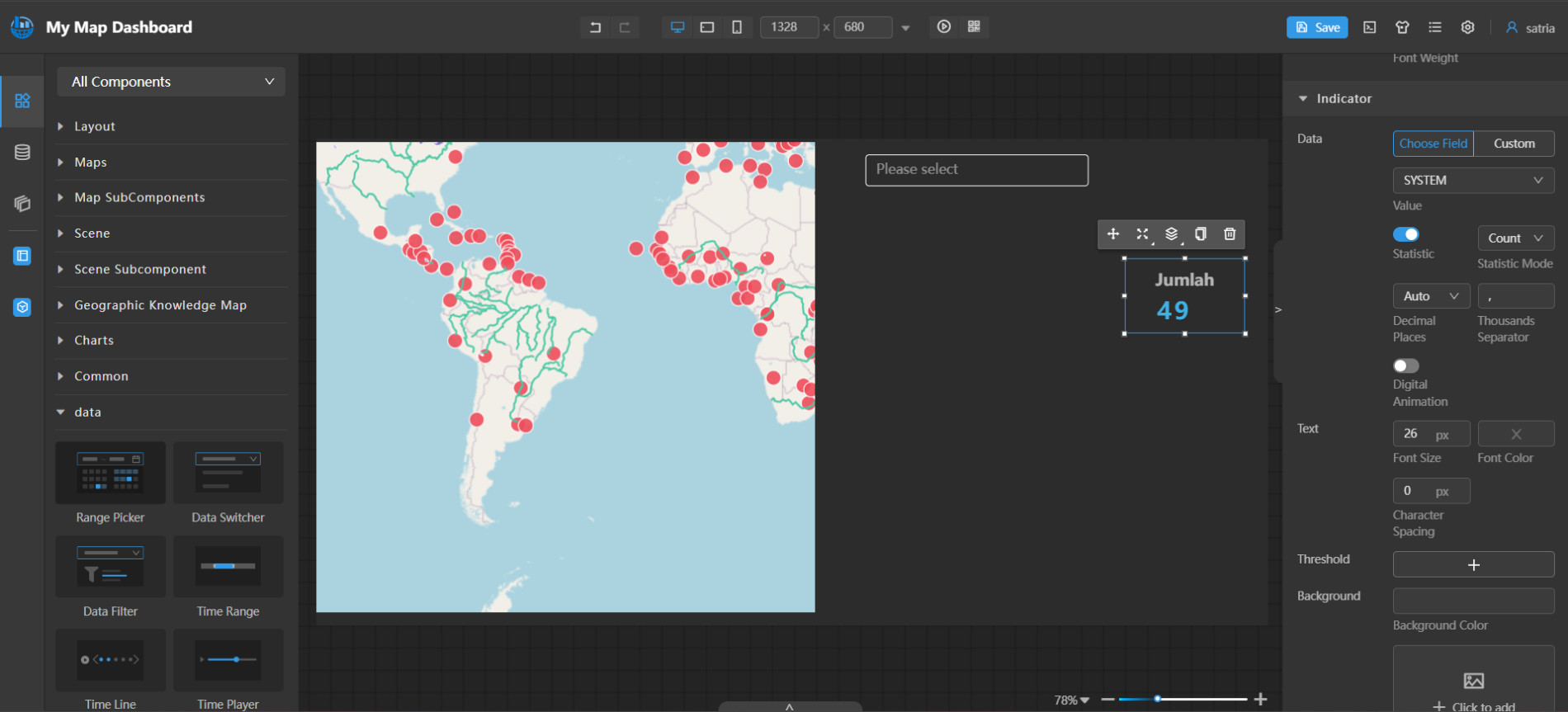This screenshot has height=712, width=1568.
Task: Add a threshold with the plus button
Action: pos(1473,565)
